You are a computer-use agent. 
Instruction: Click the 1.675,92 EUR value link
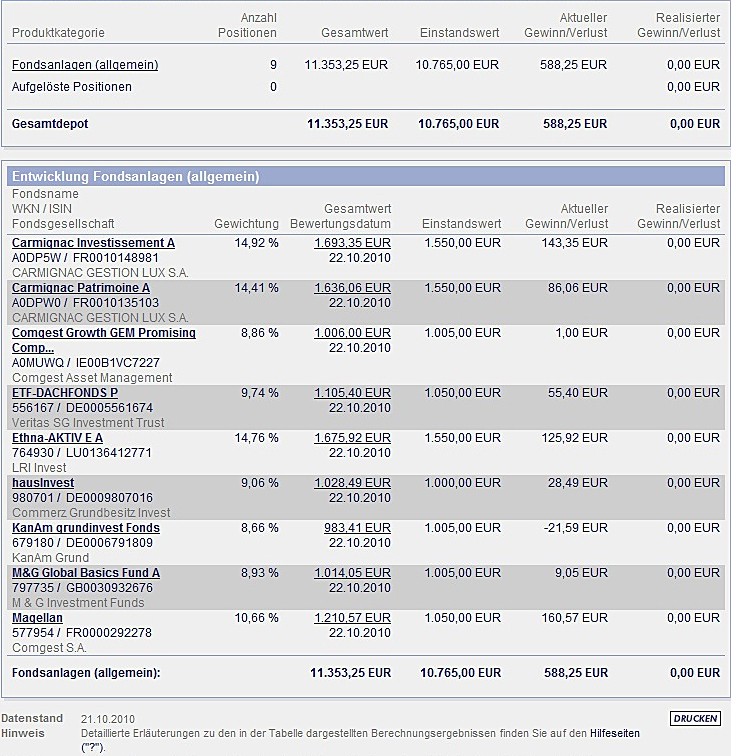[x=352, y=438]
